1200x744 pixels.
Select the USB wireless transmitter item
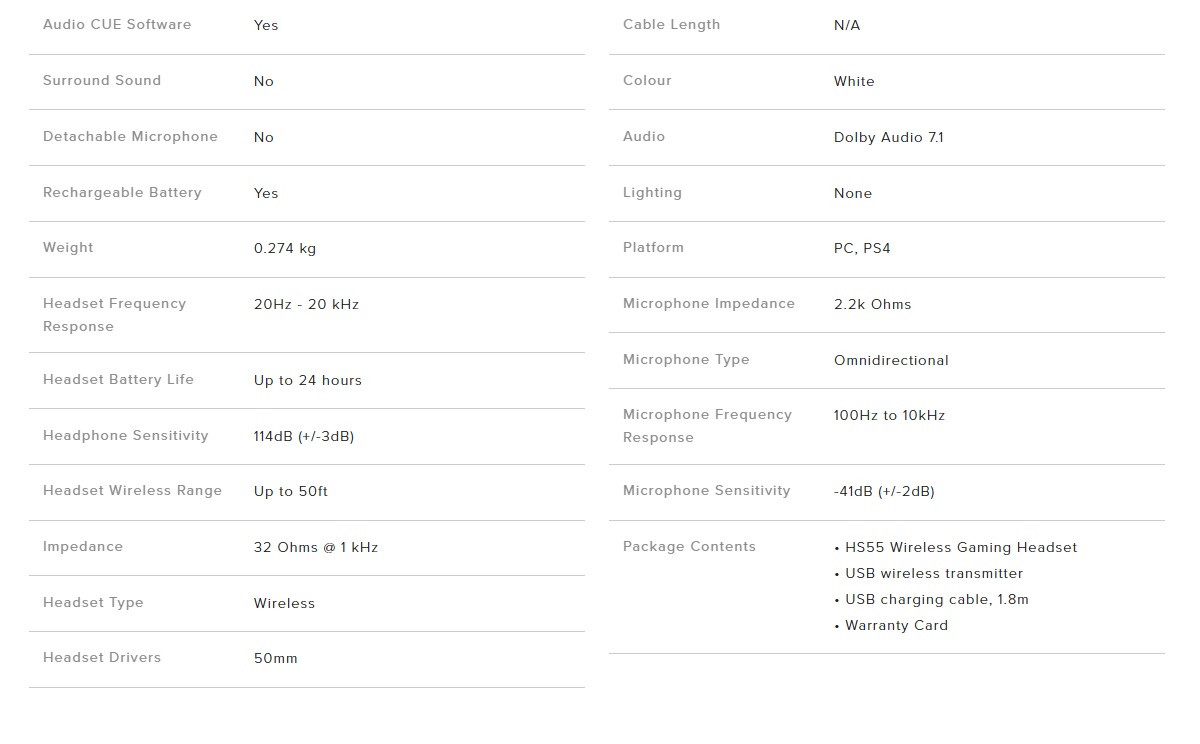coord(934,574)
